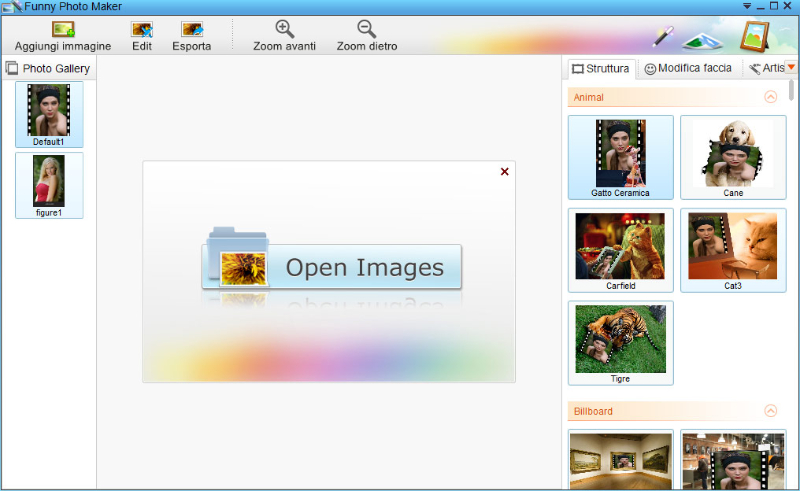Switch to the Modifica faccia tab
Viewport: 800px width, 491px height.
tap(688, 69)
